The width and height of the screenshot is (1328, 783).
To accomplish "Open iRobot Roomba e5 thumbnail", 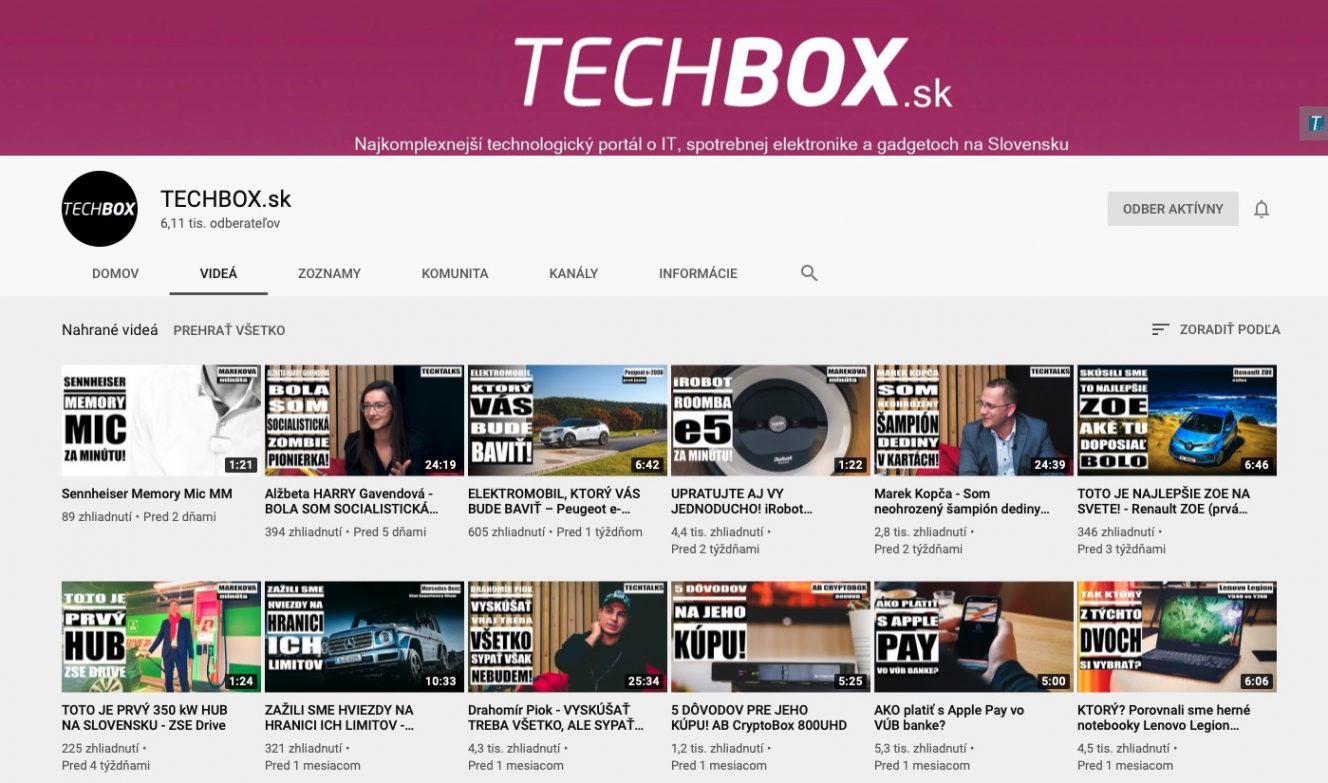I will 770,420.
